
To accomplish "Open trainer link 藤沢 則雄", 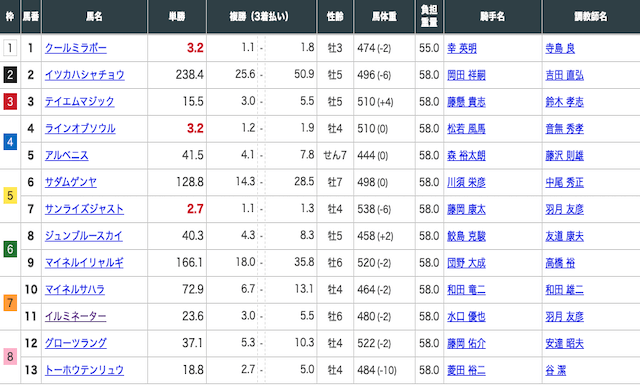I will click(564, 156).
